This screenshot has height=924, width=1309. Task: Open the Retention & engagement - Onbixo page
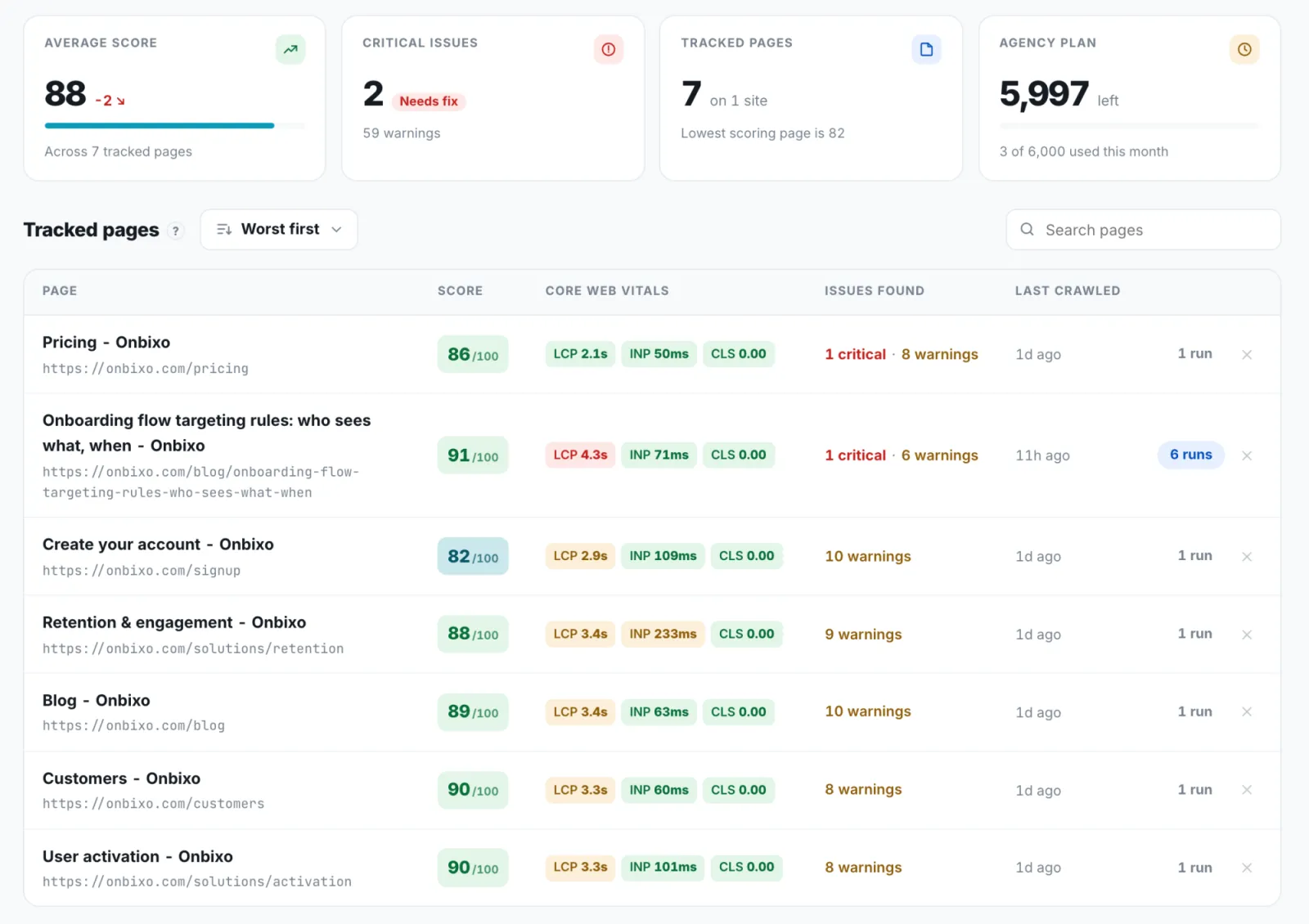(x=174, y=622)
